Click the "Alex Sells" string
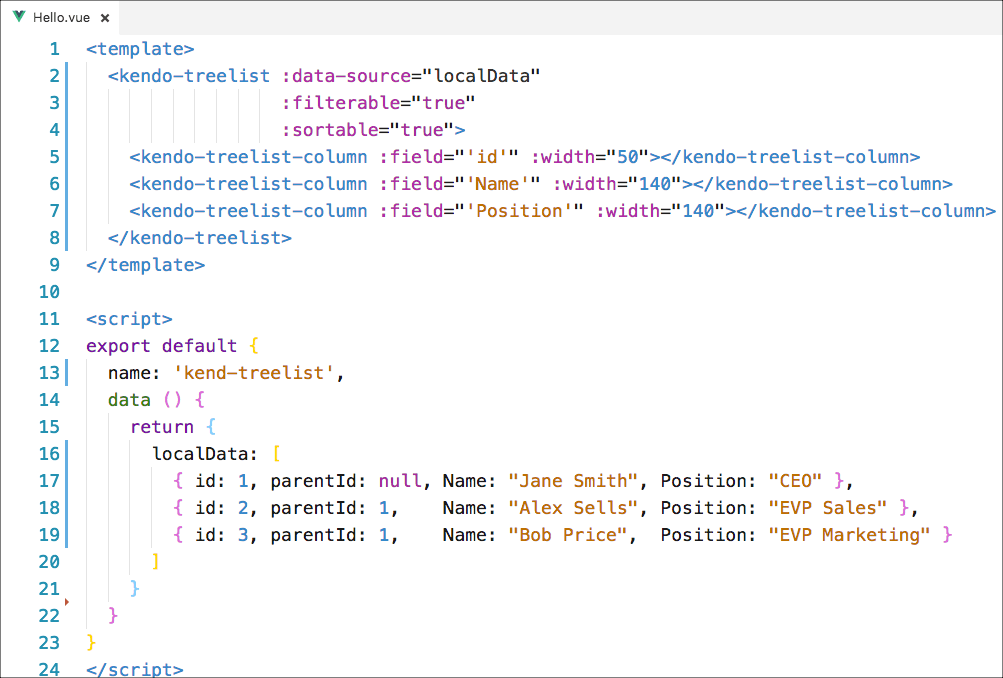This screenshot has height=678, width=1003. click(x=573, y=508)
